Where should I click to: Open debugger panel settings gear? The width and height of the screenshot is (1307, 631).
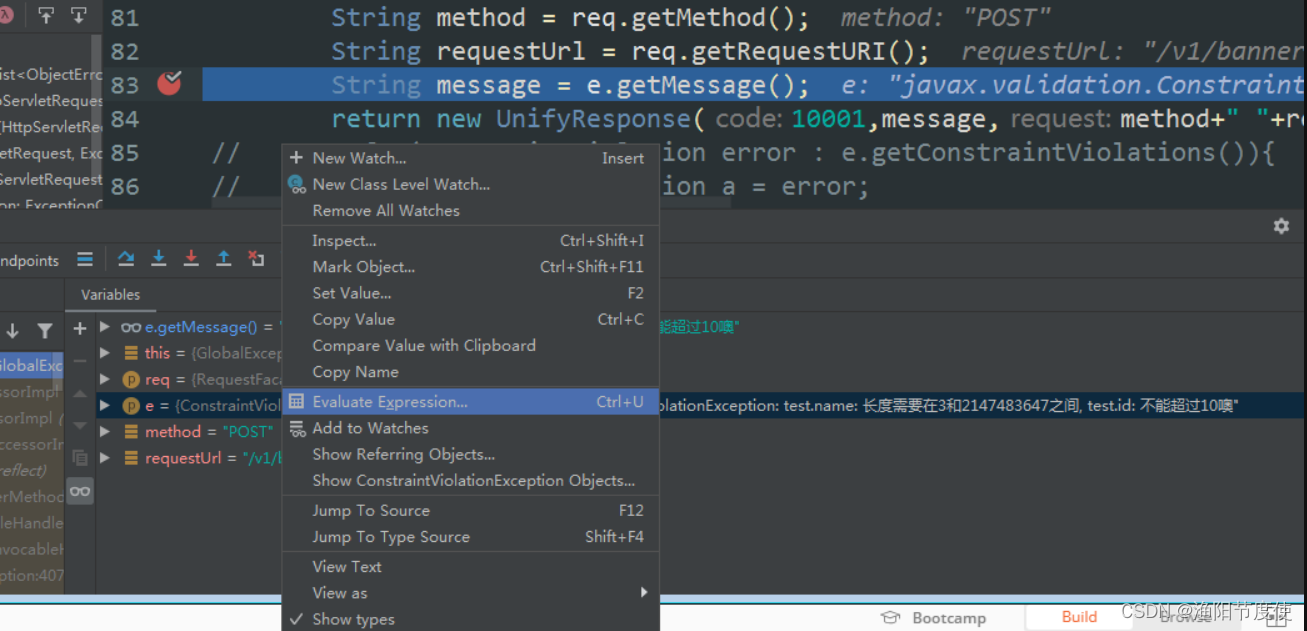point(1281,226)
